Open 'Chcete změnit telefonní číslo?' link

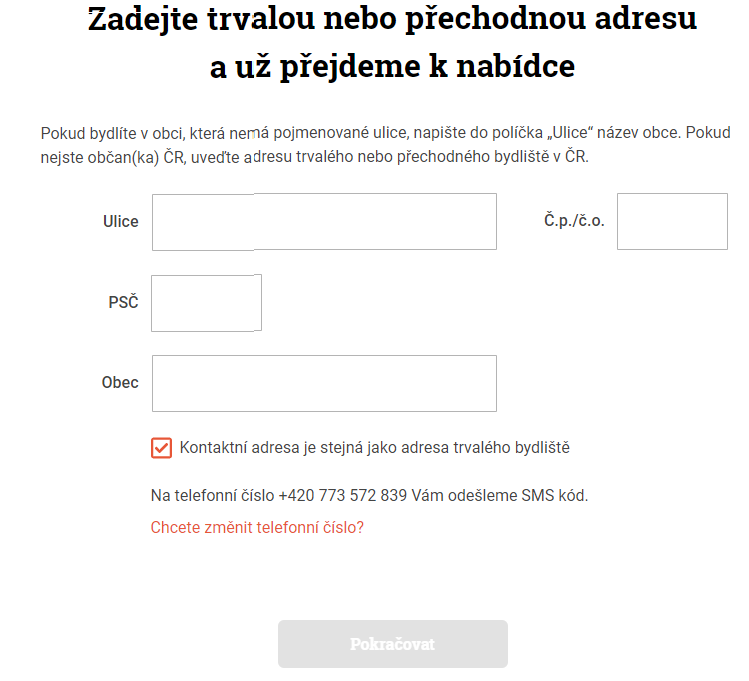pyautogui.click(x=257, y=527)
